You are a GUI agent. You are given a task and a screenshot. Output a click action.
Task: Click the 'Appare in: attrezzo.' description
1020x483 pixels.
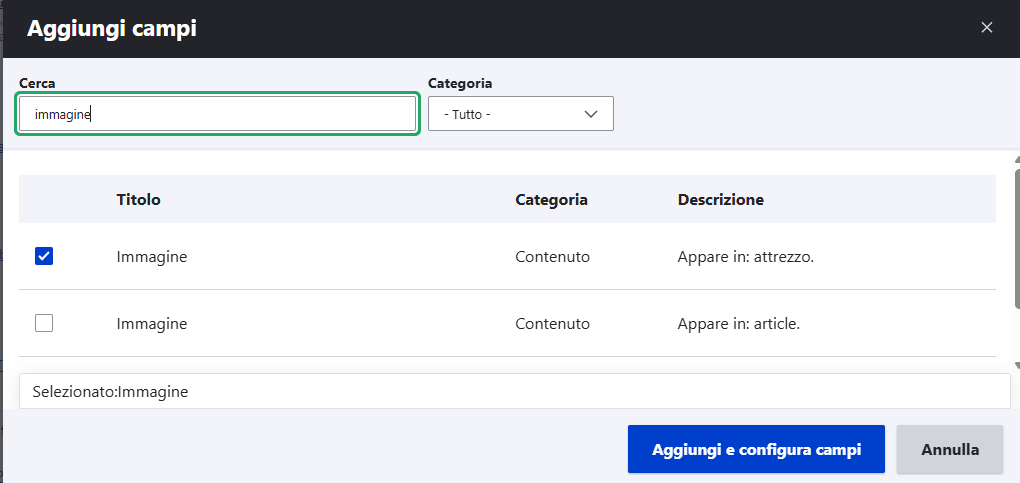point(746,257)
